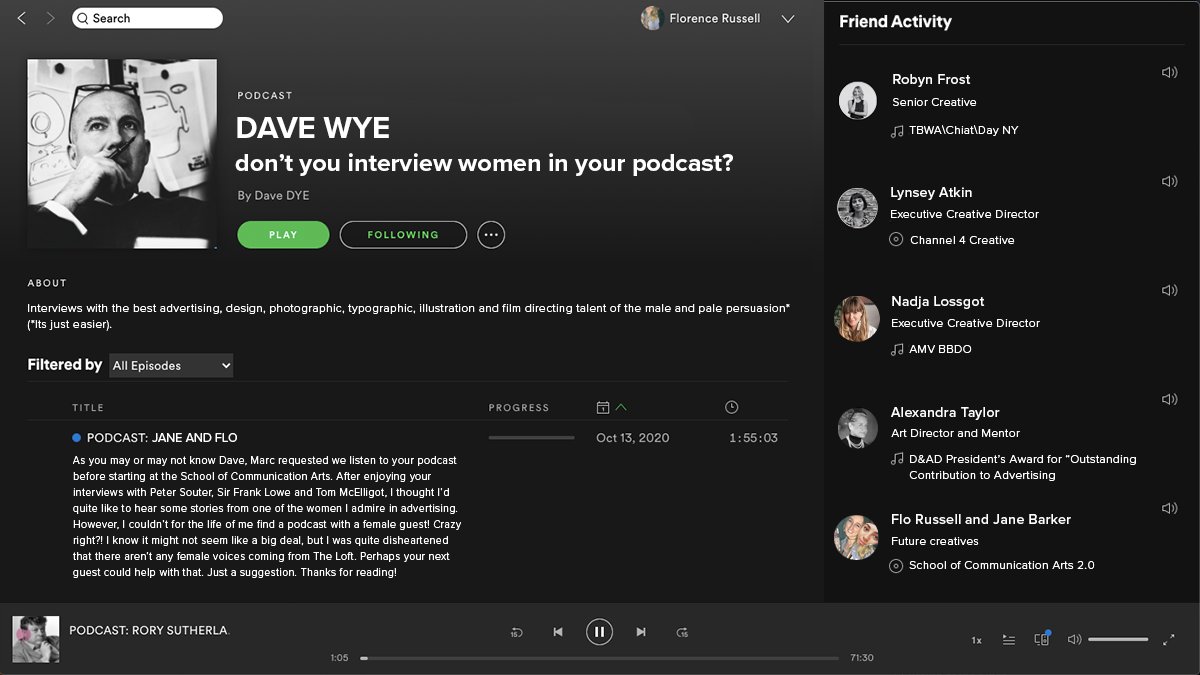Open the Dave Wye podcast cover art
The image size is (1200, 675).
click(122, 154)
